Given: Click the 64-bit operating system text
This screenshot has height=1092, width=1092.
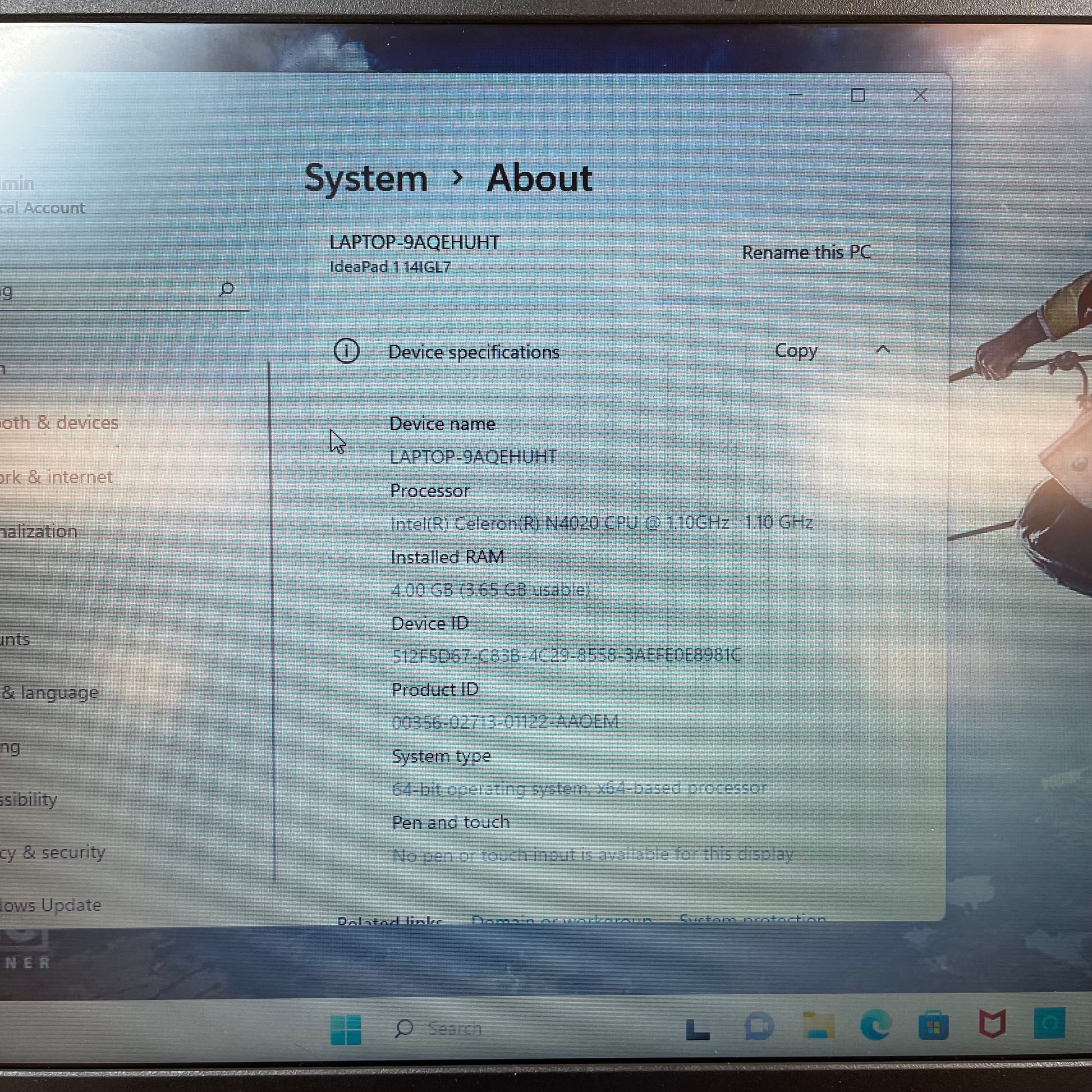Looking at the screenshot, I should point(579,788).
